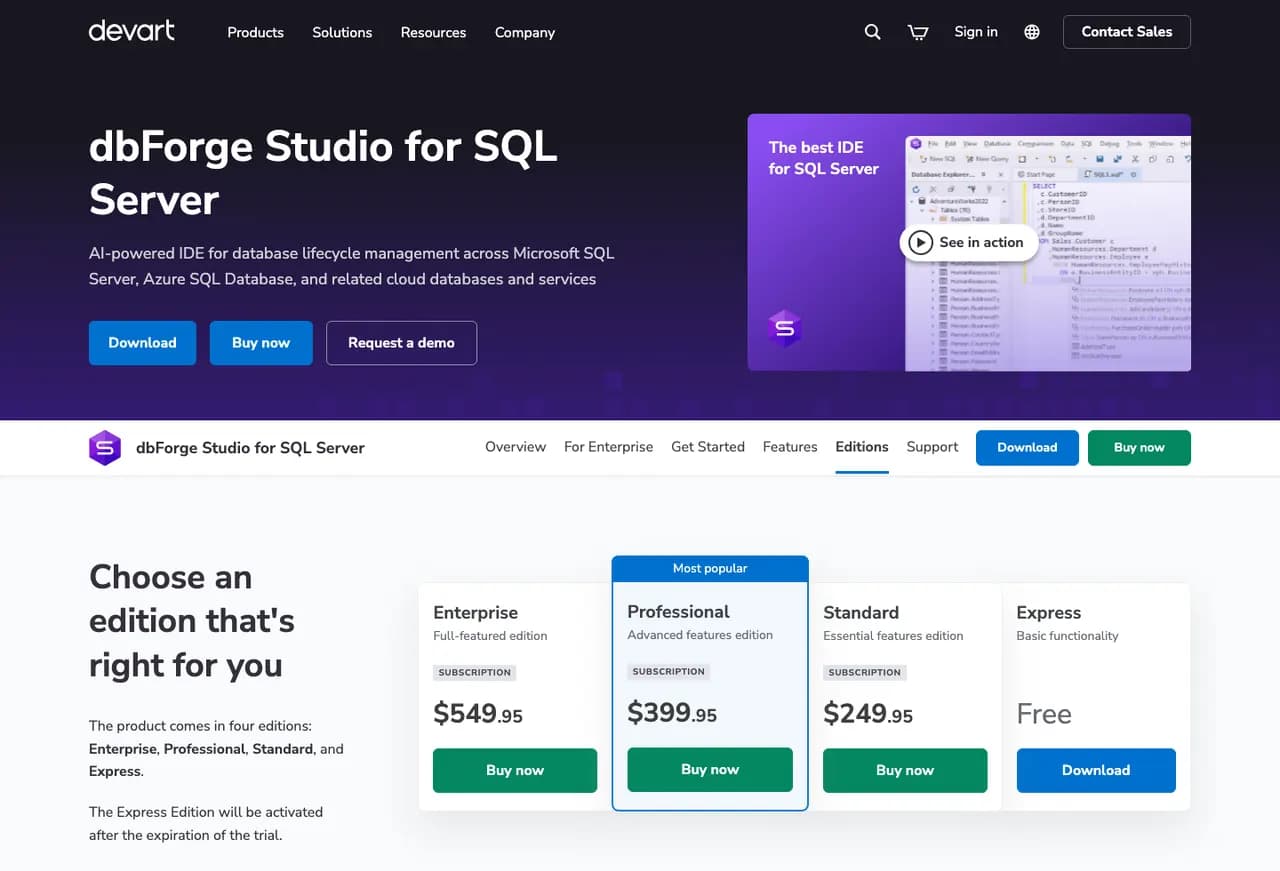Click the Basic functionality subtitle

pos(1067,636)
